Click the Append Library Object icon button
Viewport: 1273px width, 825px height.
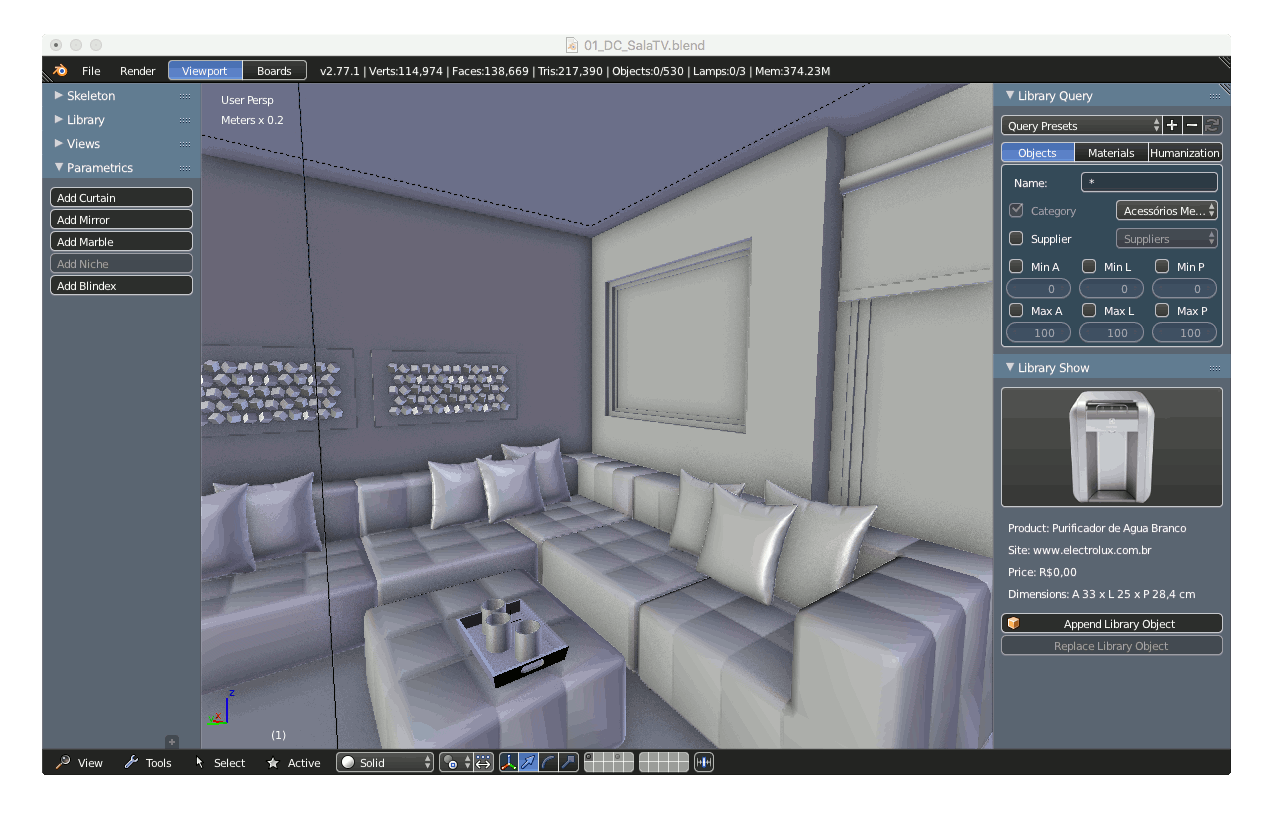tap(1014, 622)
